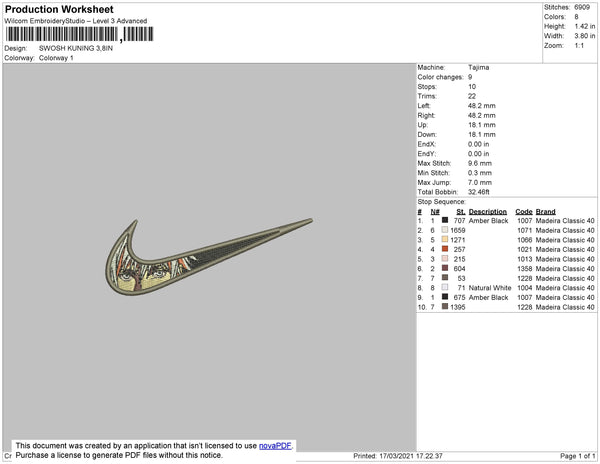This screenshot has height=464, width=600.
Task: Click the 'Description' column header
Action: [488, 212]
